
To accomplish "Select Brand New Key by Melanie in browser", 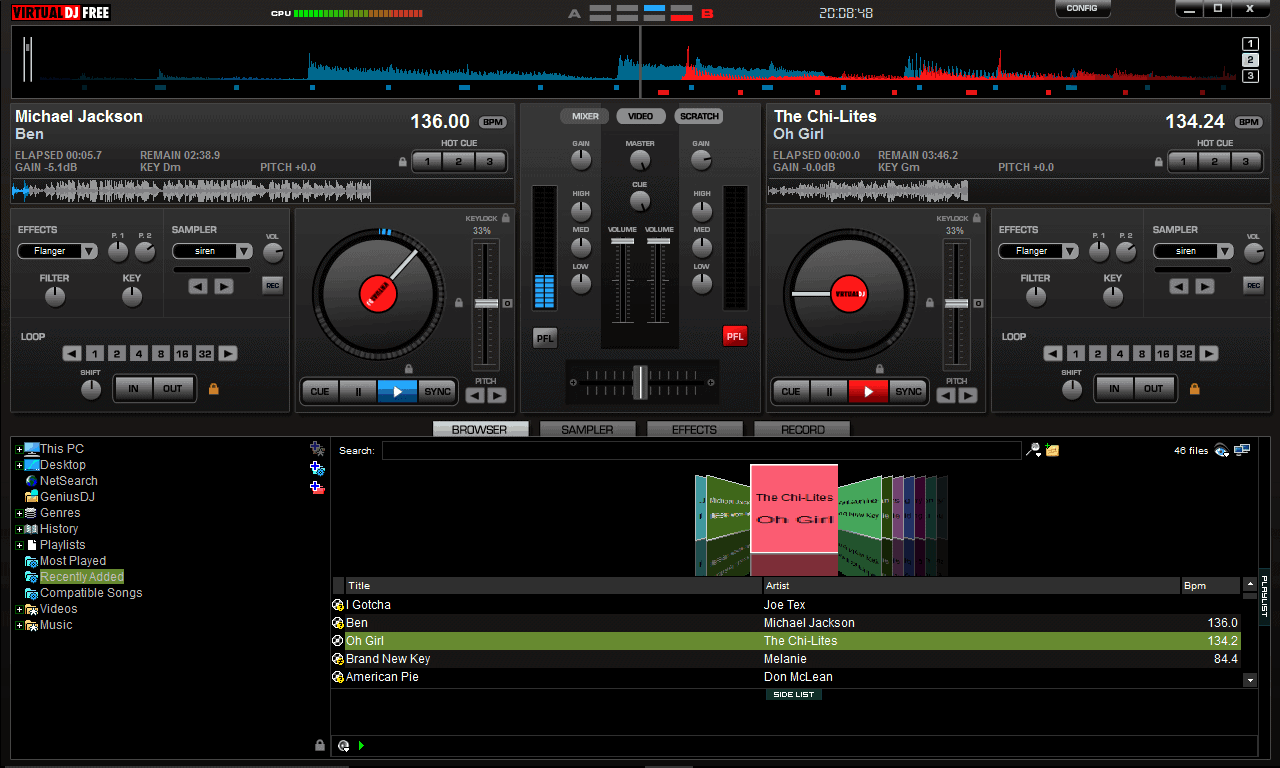I will pos(500,658).
